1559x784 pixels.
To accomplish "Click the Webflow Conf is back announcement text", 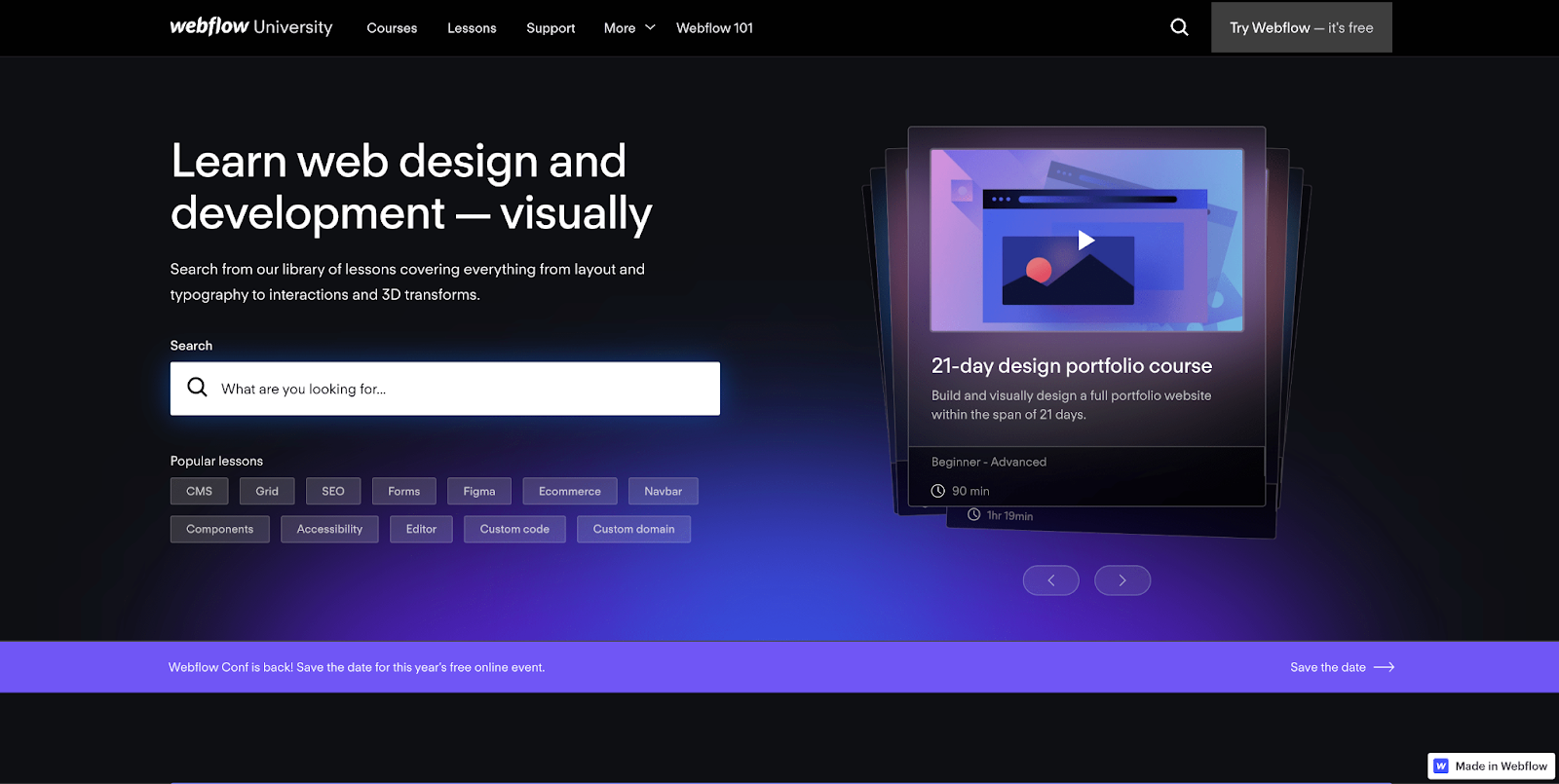I will pos(357,667).
